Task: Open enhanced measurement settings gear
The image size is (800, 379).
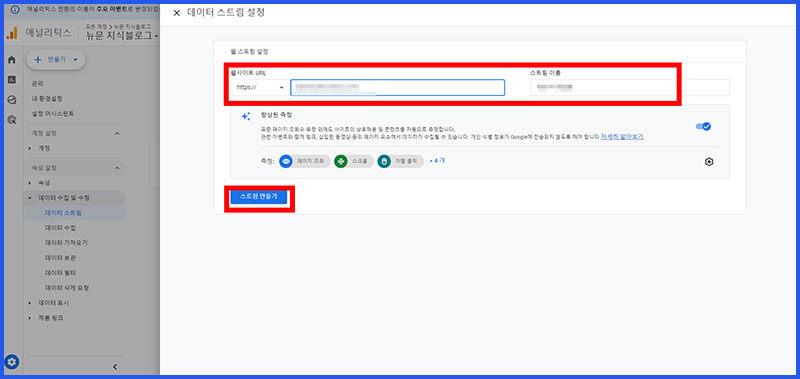Action: (x=709, y=162)
